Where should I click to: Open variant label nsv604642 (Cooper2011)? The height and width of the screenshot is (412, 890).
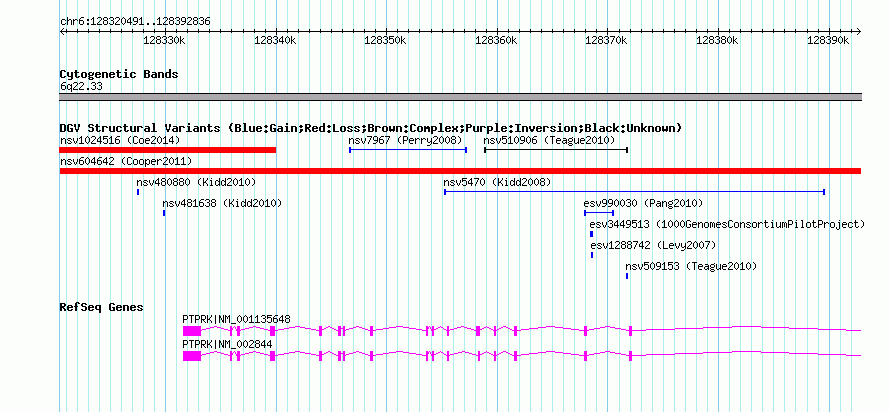(125, 162)
